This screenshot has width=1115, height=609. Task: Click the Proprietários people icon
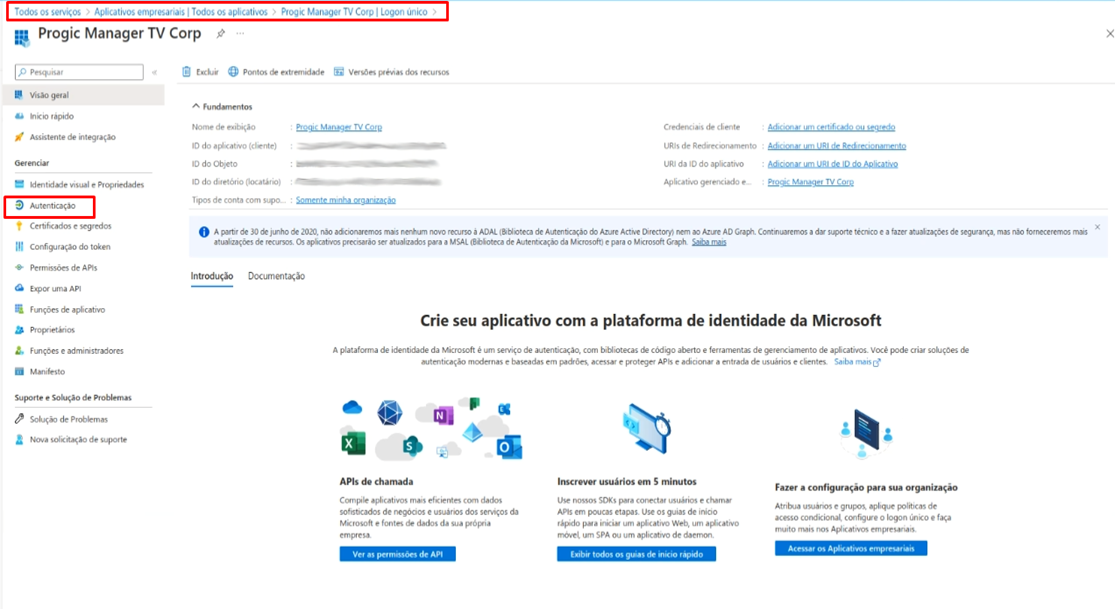[19, 329]
